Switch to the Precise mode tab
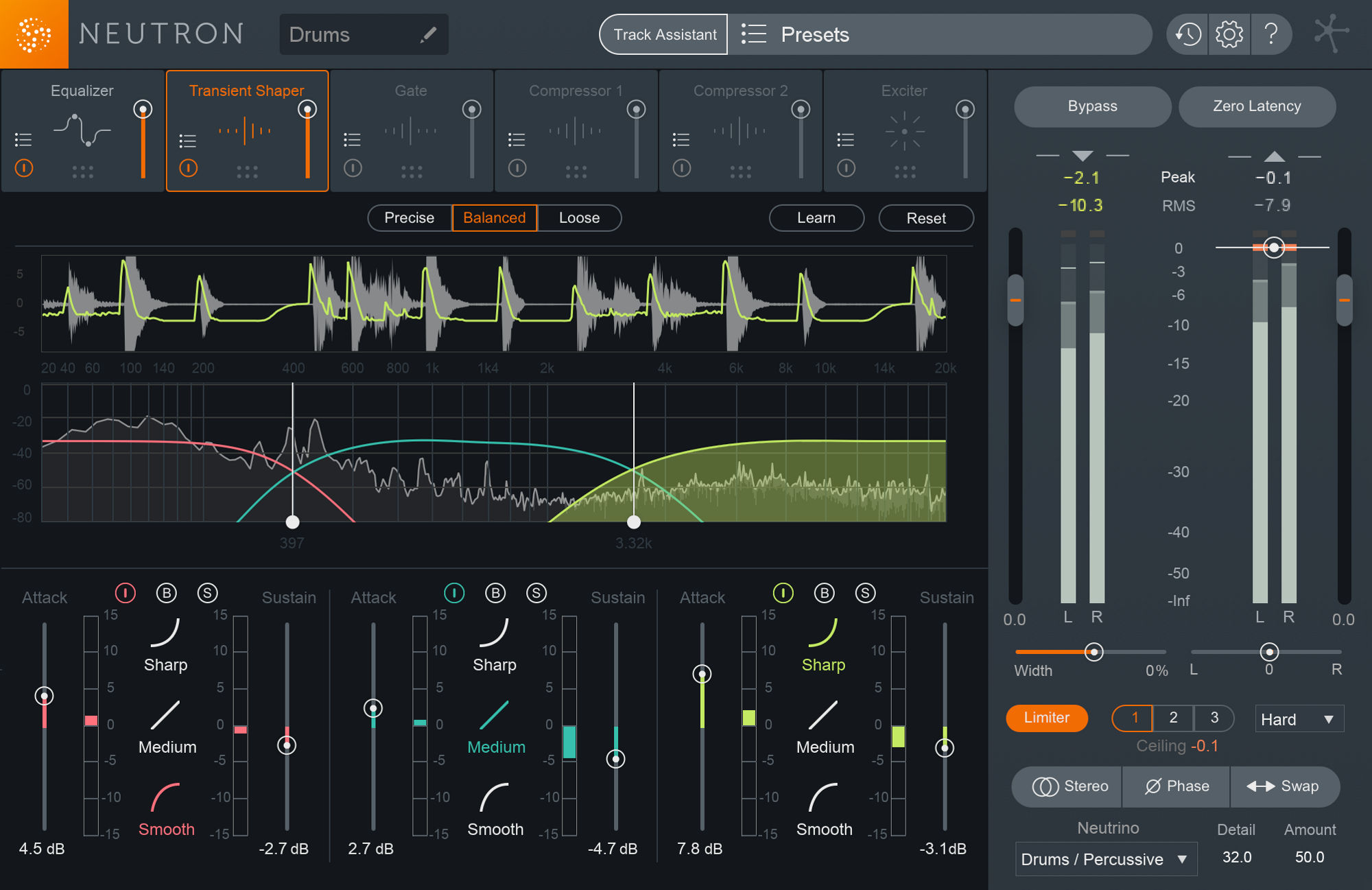 pyautogui.click(x=410, y=218)
